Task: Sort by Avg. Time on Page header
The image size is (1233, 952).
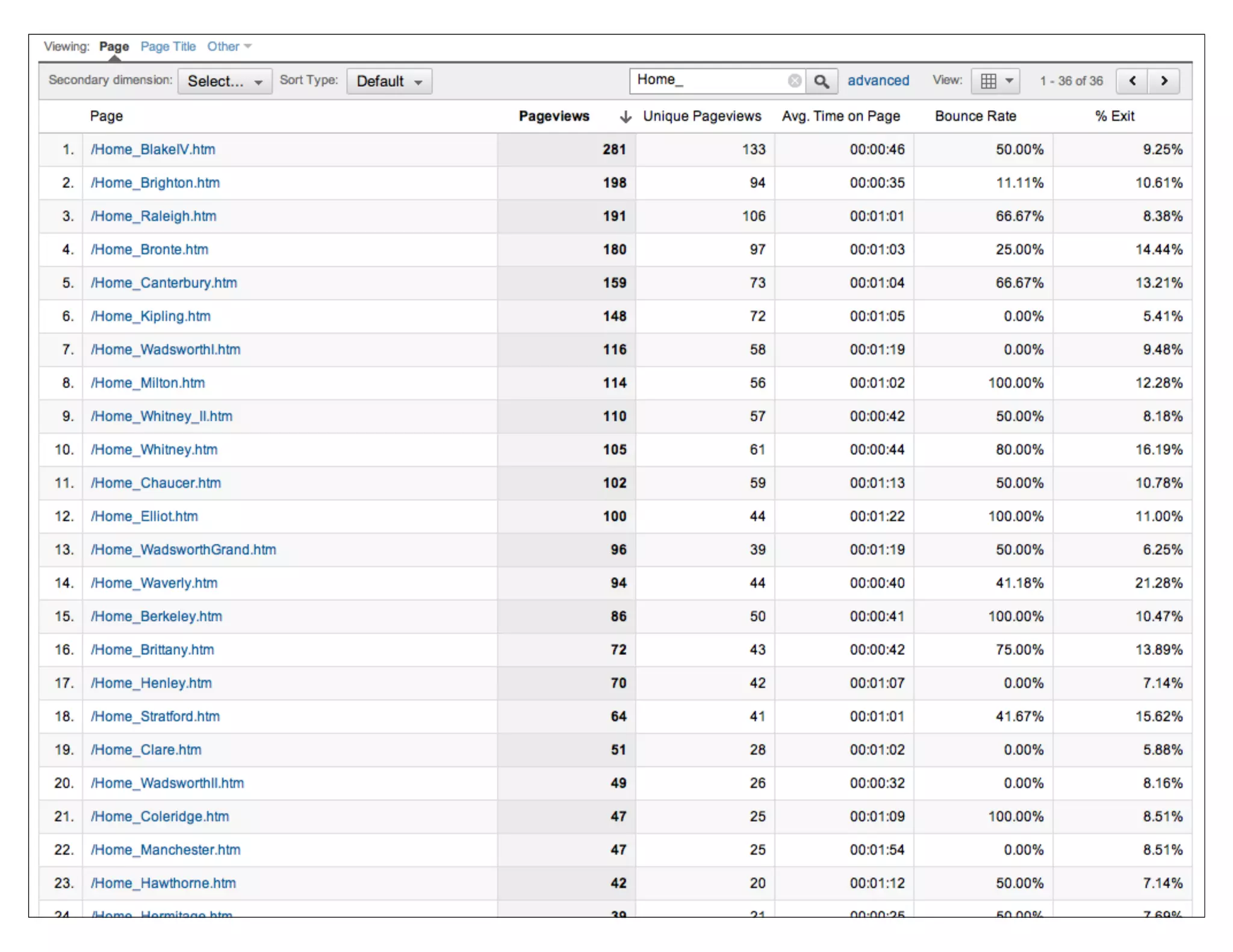Action: click(x=840, y=116)
